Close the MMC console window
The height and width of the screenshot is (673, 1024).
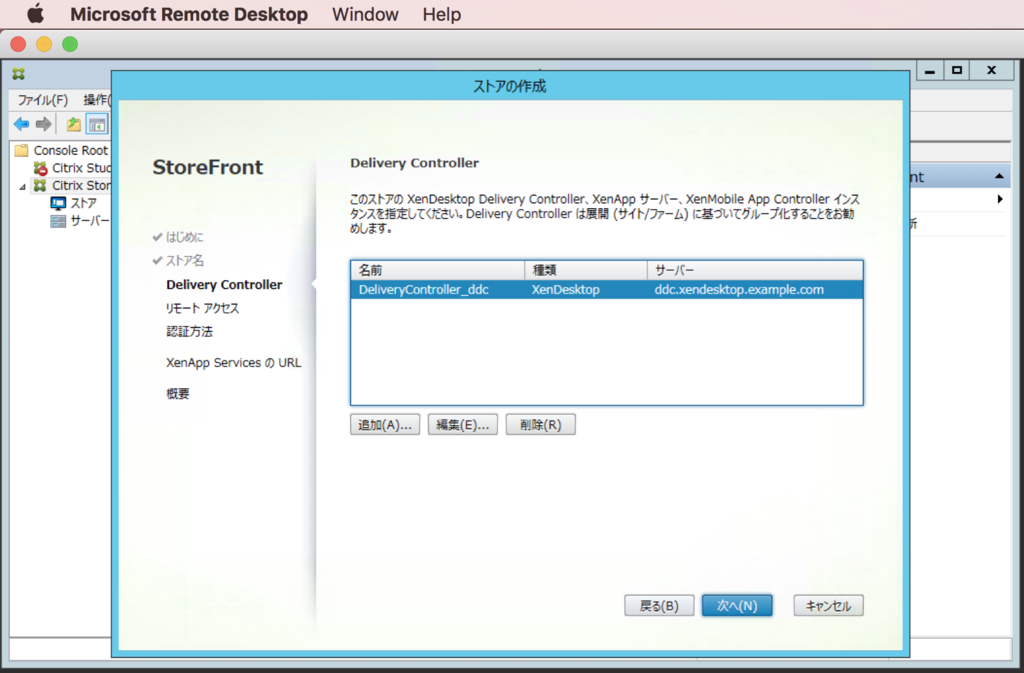tap(991, 70)
